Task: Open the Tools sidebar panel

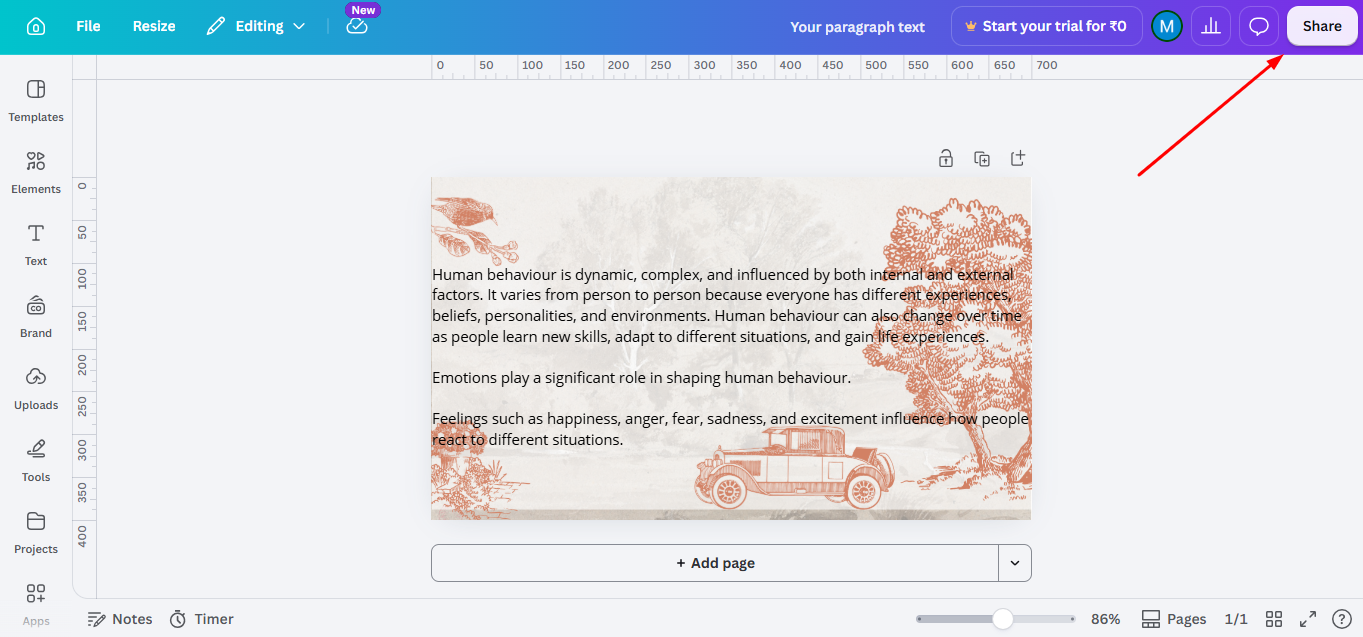Action: point(36,460)
